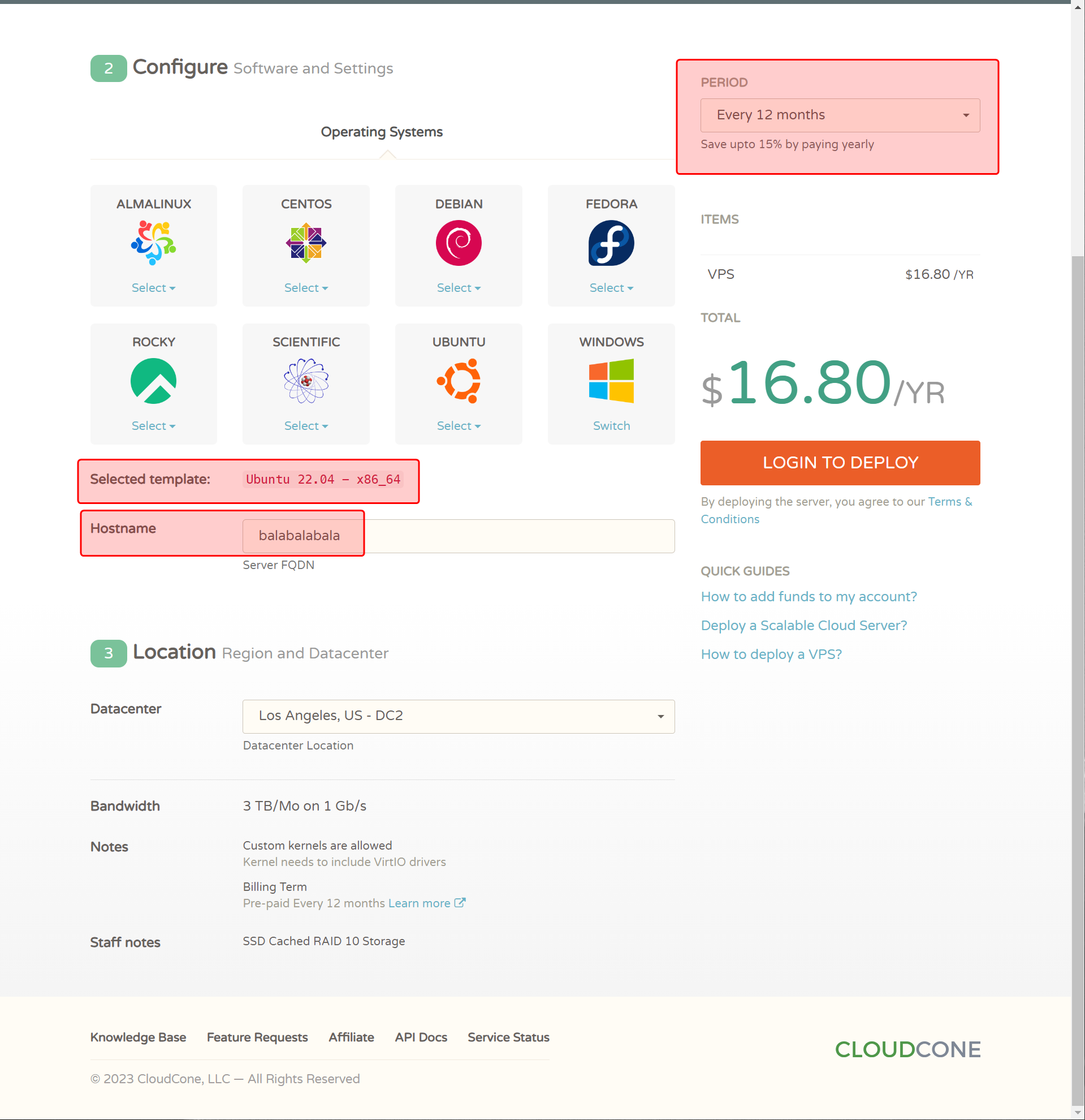
Task: Click the AlmaLinux logo icon
Action: (153, 243)
